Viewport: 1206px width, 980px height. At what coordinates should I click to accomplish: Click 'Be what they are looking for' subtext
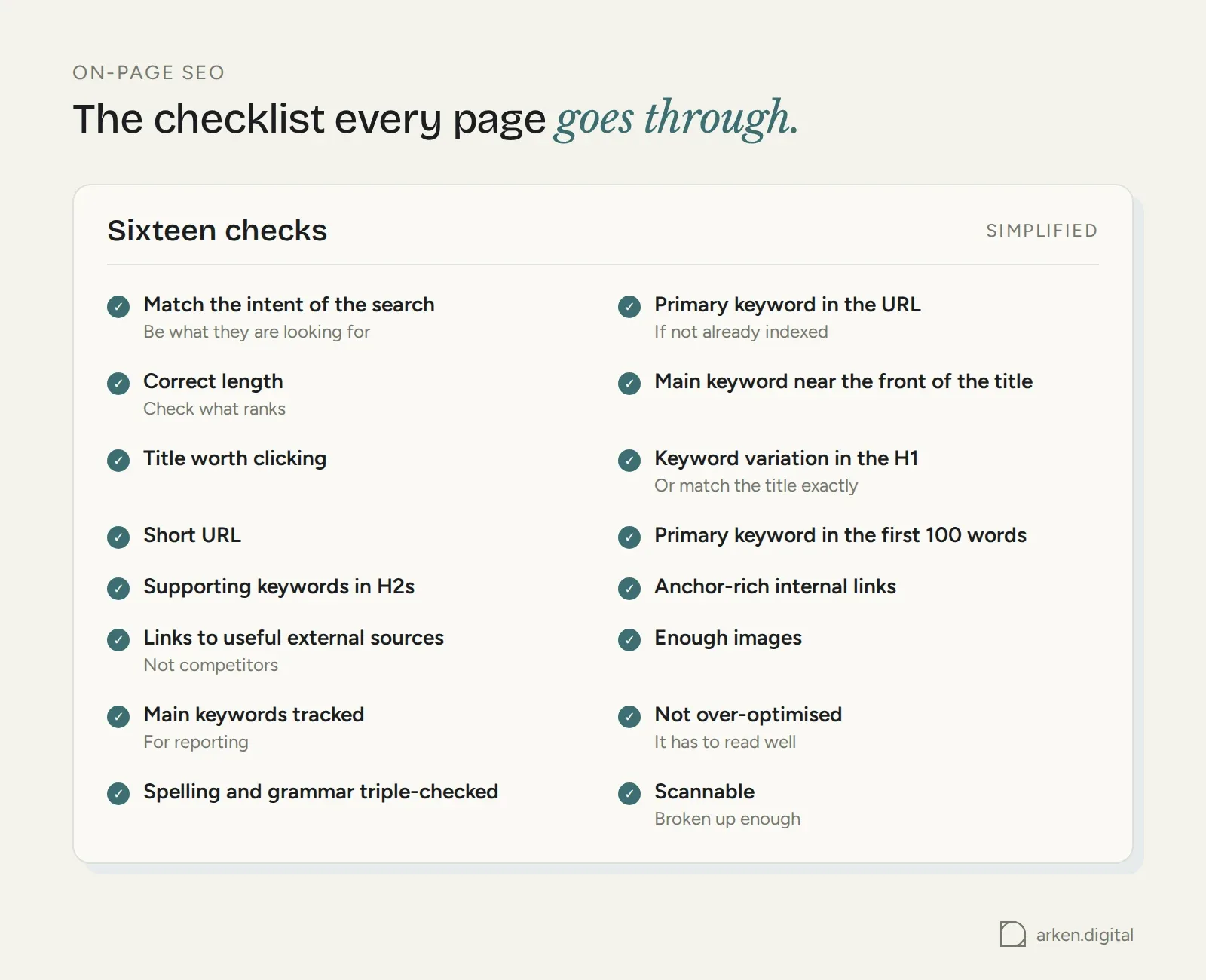pos(257,332)
